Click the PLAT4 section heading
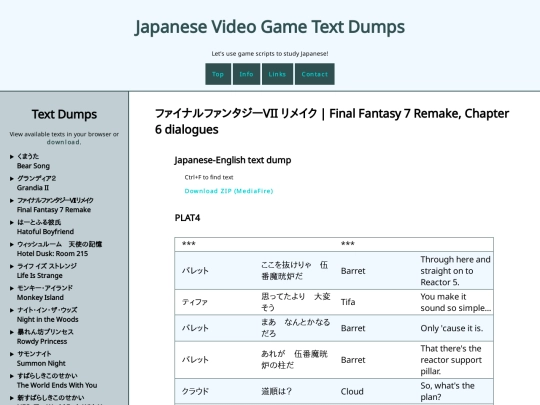The image size is (540, 405). point(187,218)
